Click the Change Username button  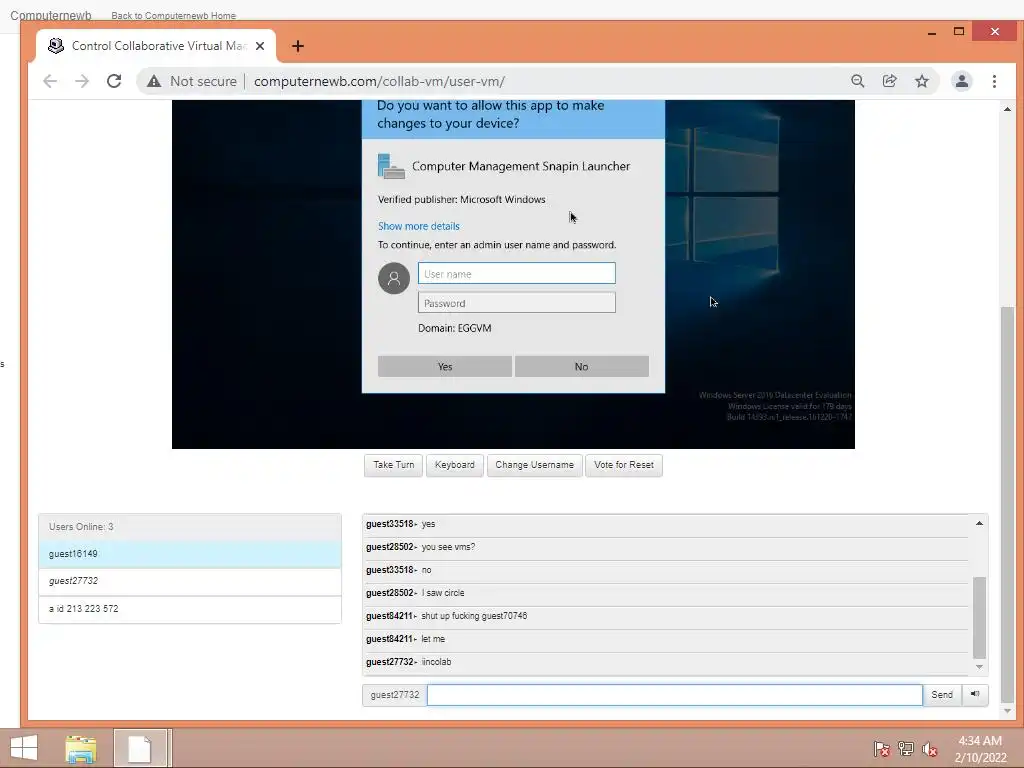tap(534, 465)
